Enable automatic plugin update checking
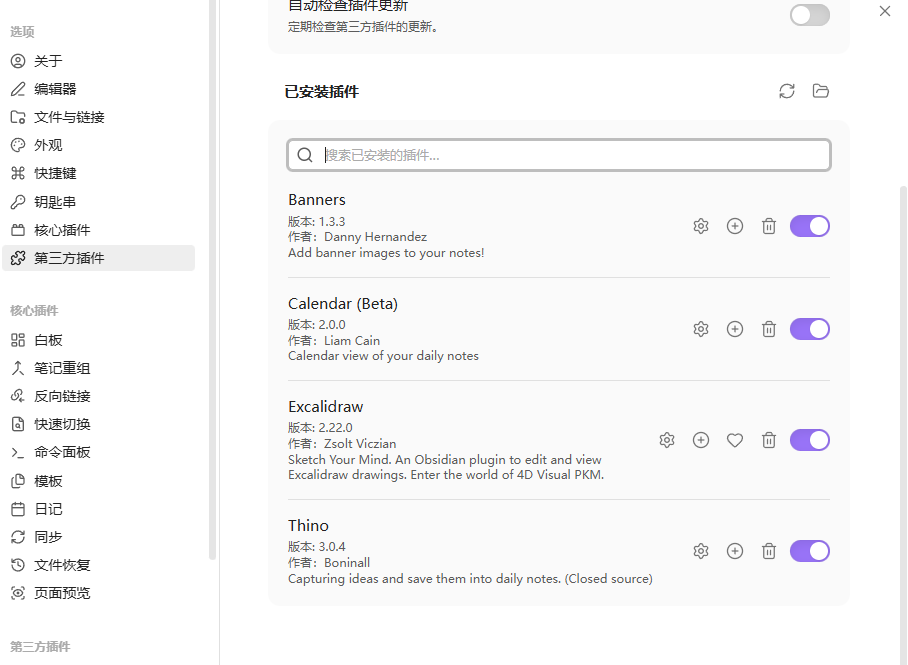Viewport: 908px width, 665px height. coord(810,15)
